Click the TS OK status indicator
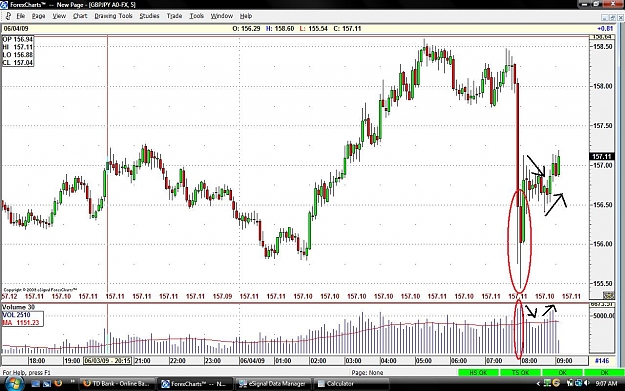This screenshot has height=391, width=625. pyautogui.click(x=520, y=372)
